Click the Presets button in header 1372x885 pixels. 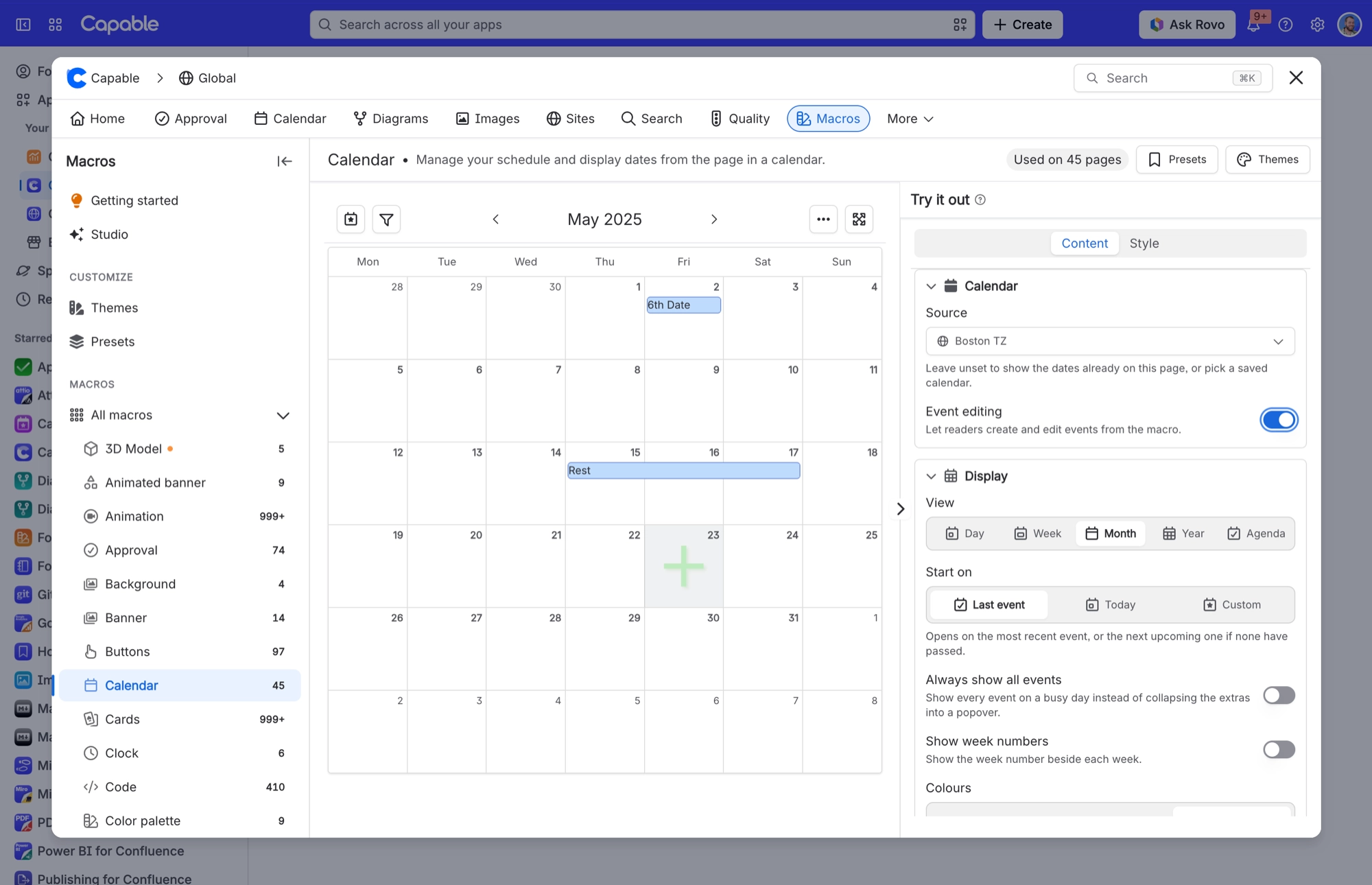point(1176,160)
